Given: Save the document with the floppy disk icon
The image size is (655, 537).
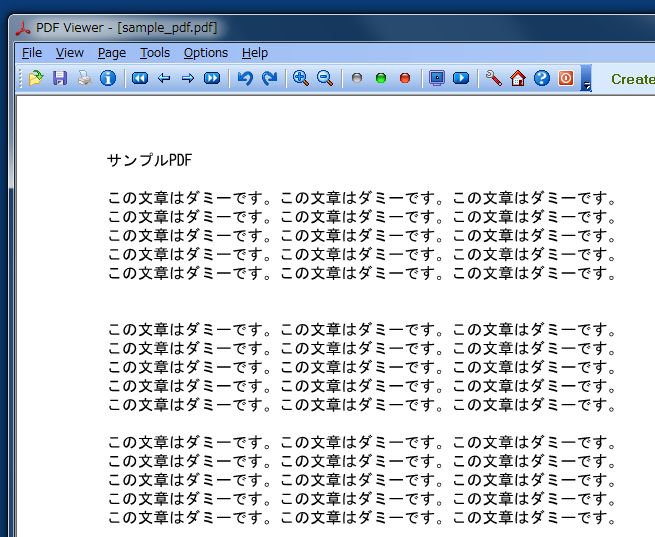Looking at the screenshot, I should (x=60, y=78).
